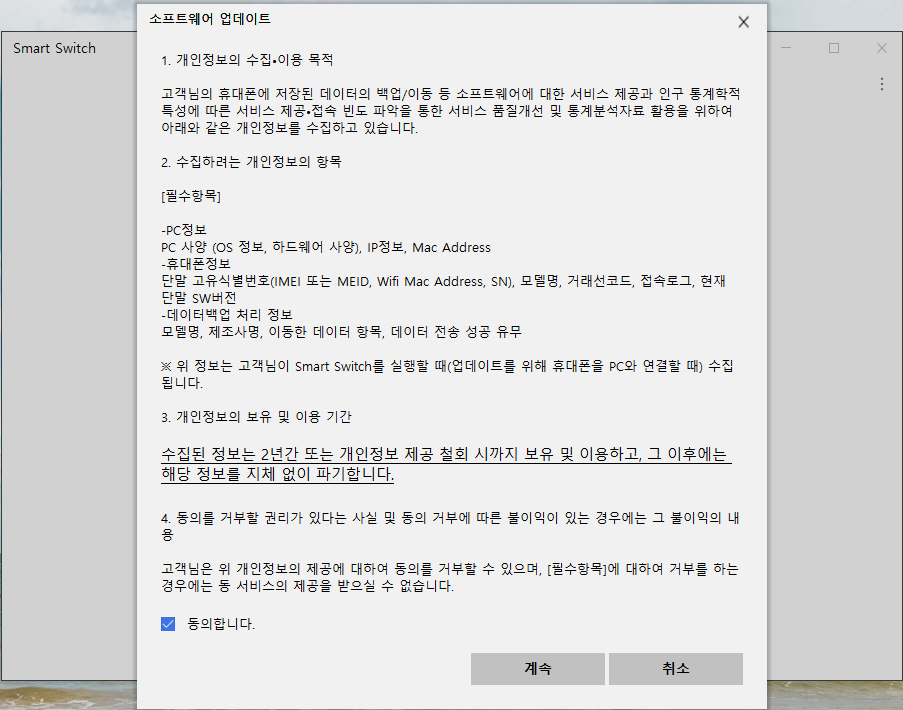The height and width of the screenshot is (710, 903).
Task: Click the 고객님의 휴대폰에 저장된 paragraph
Action: tap(450, 111)
